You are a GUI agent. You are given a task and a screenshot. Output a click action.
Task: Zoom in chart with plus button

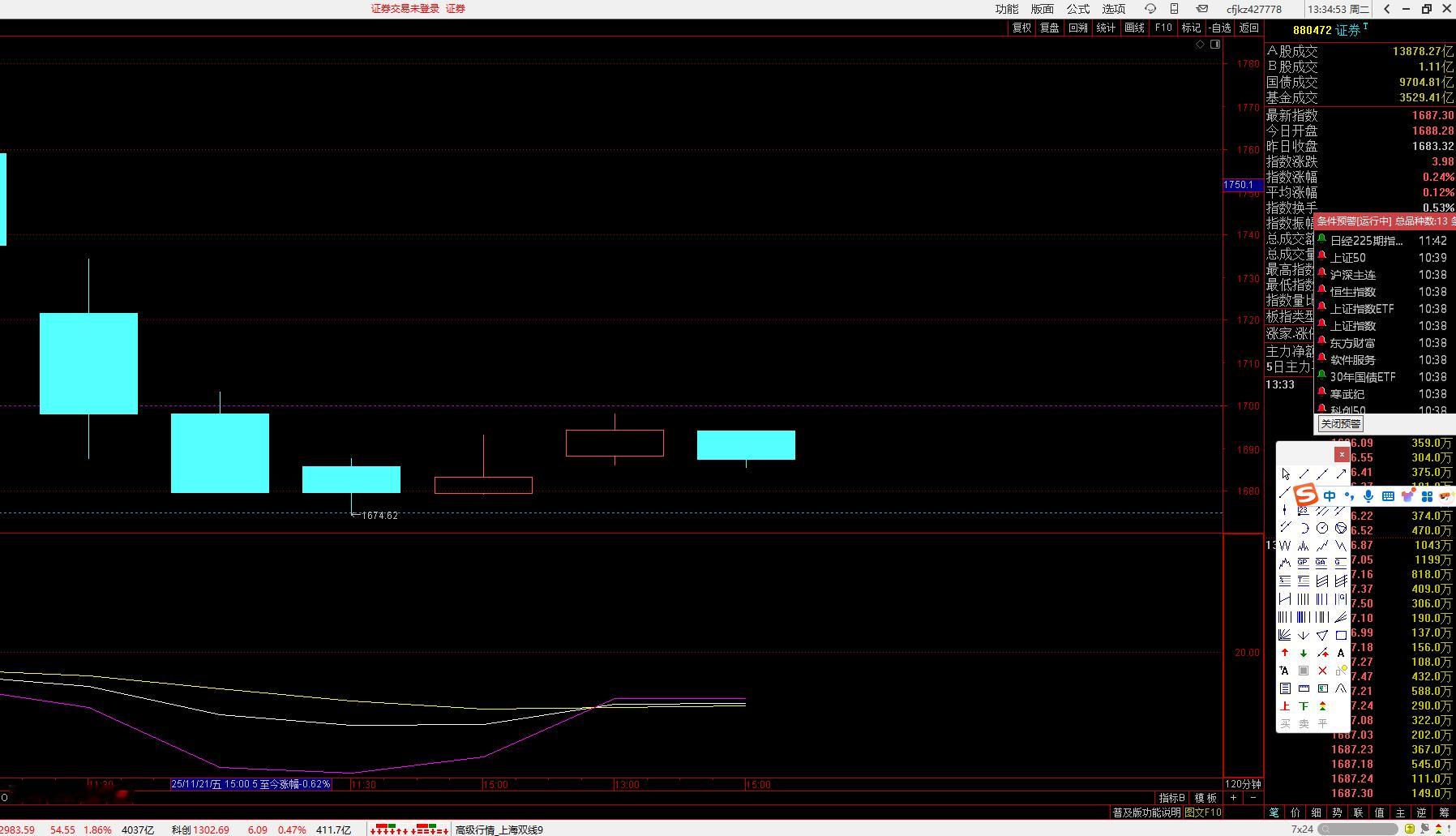point(1233,798)
